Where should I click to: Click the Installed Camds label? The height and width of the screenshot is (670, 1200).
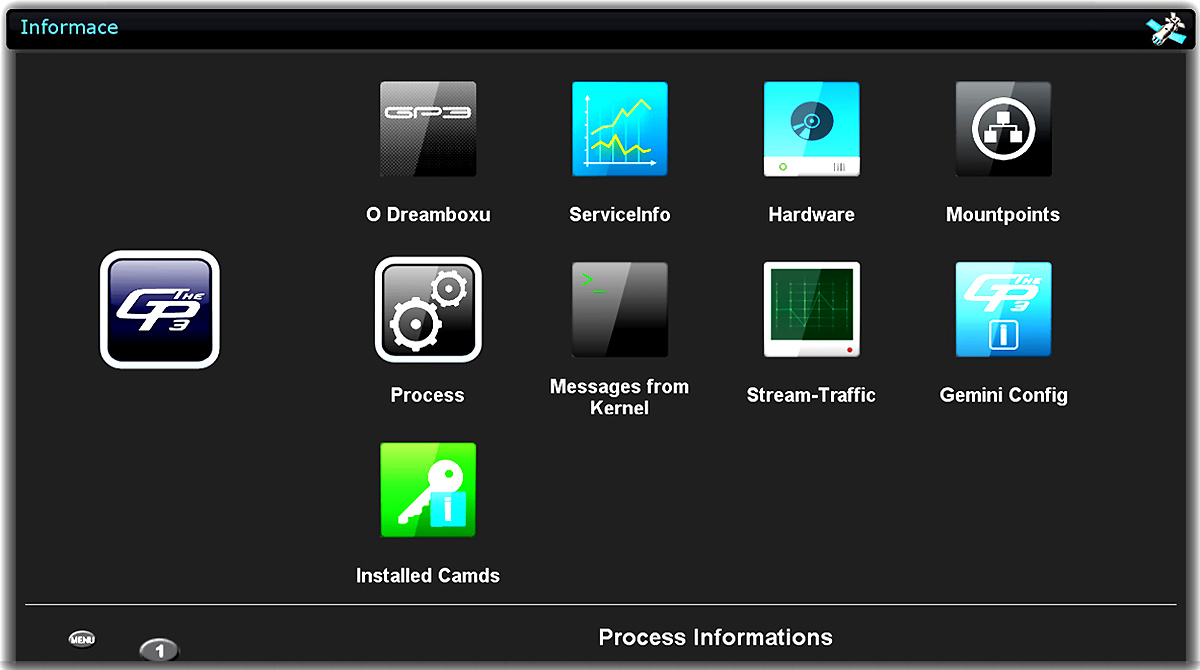pyautogui.click(x=428, y=575)
